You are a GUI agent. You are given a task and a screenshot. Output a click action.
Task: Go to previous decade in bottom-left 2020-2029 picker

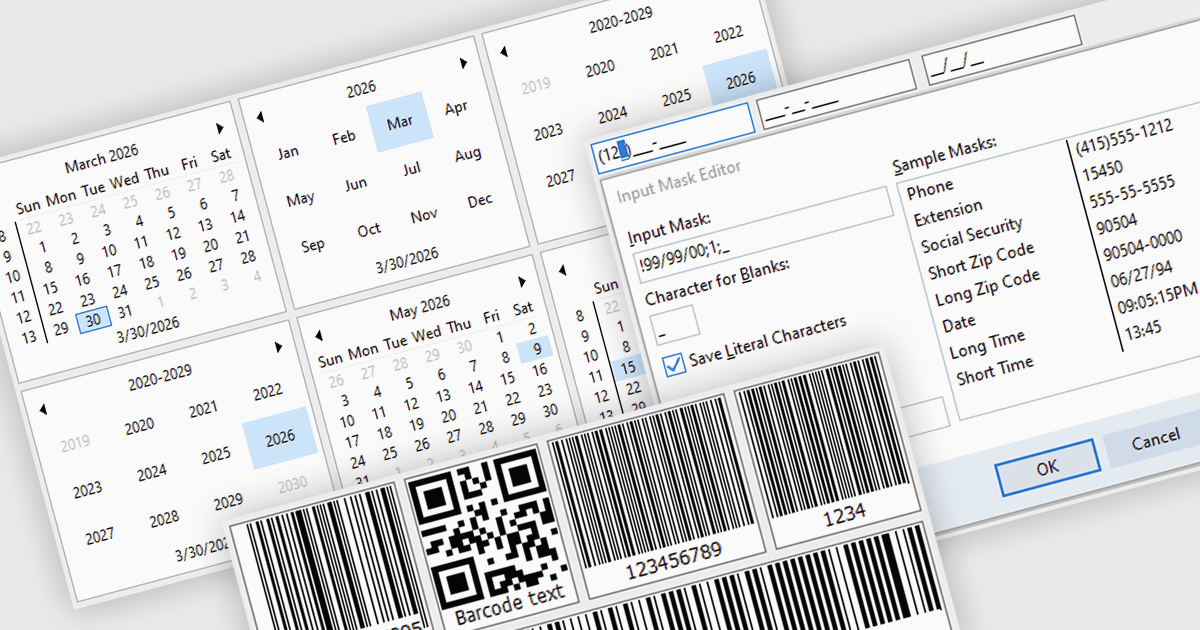[42, 408]
